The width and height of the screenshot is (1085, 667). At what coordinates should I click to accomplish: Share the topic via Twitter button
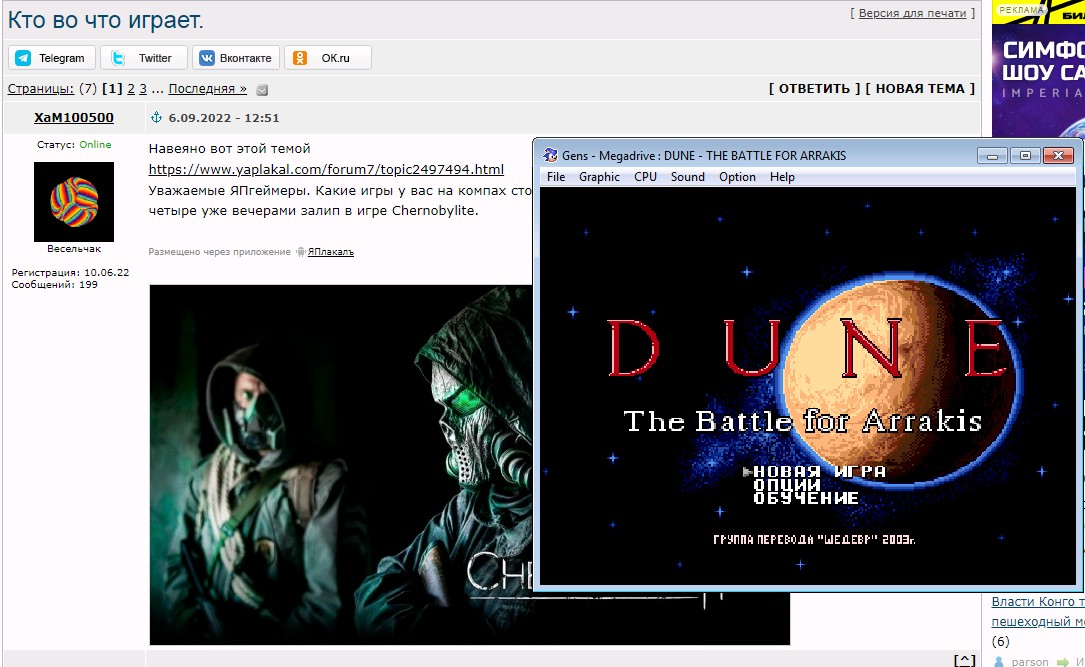[x=143, y=57]
